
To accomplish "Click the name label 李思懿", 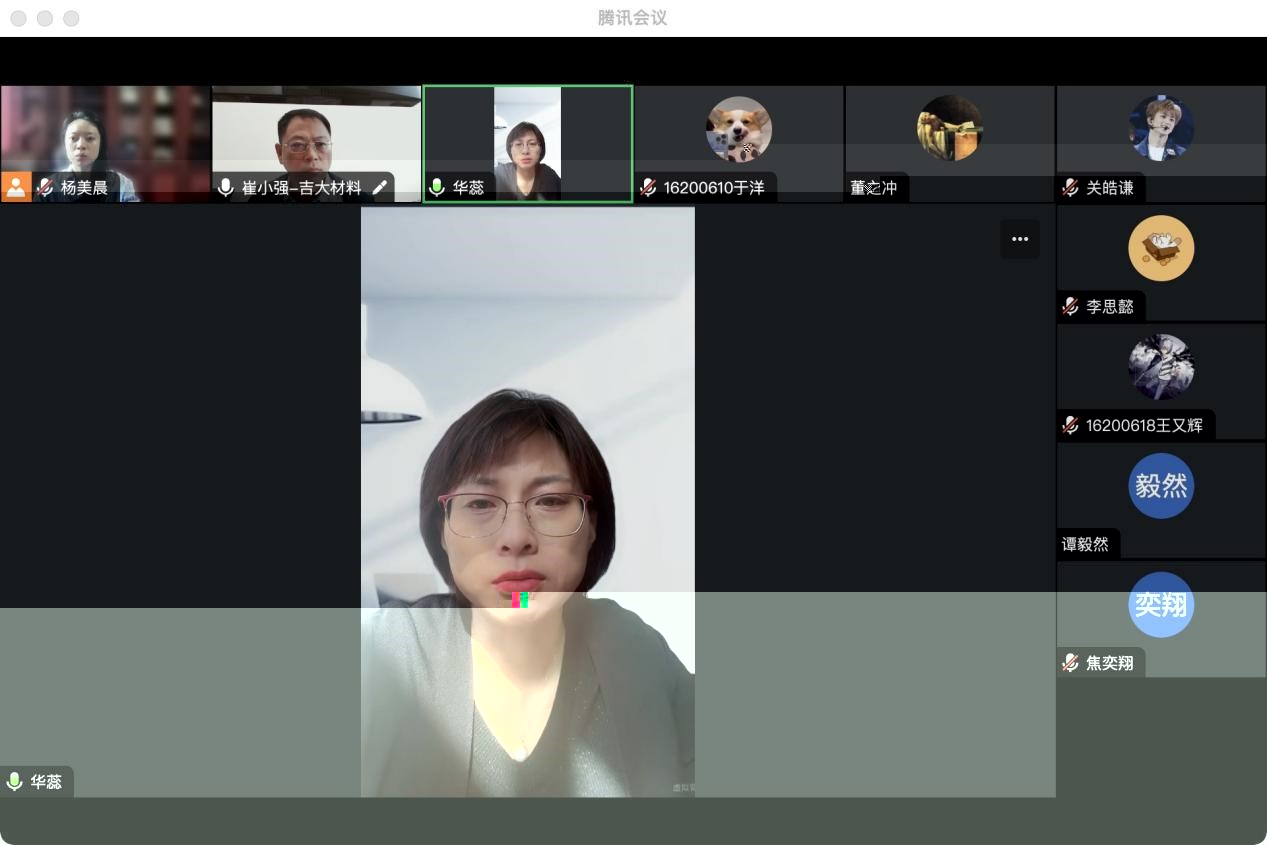I will coord(1110,306).
